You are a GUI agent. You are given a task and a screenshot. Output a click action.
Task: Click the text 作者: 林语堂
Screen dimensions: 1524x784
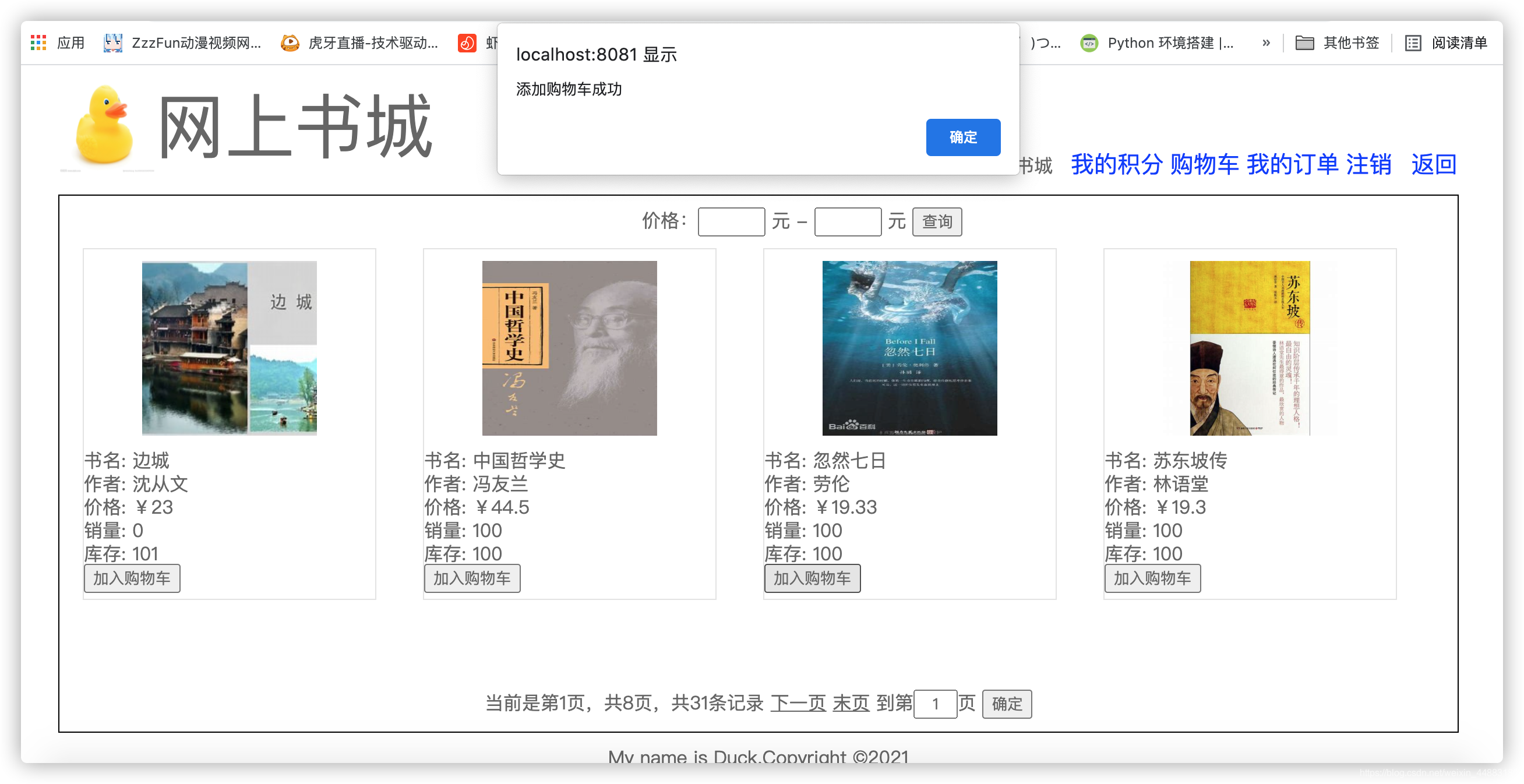tap(1156, 483)
